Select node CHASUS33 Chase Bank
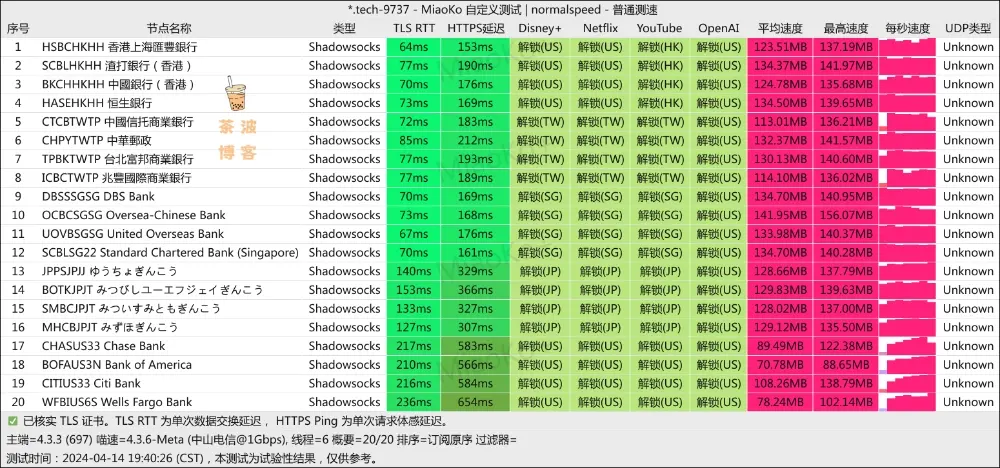Image resolution: width=1000 pixels, height=468 pixels. point(103,346)
